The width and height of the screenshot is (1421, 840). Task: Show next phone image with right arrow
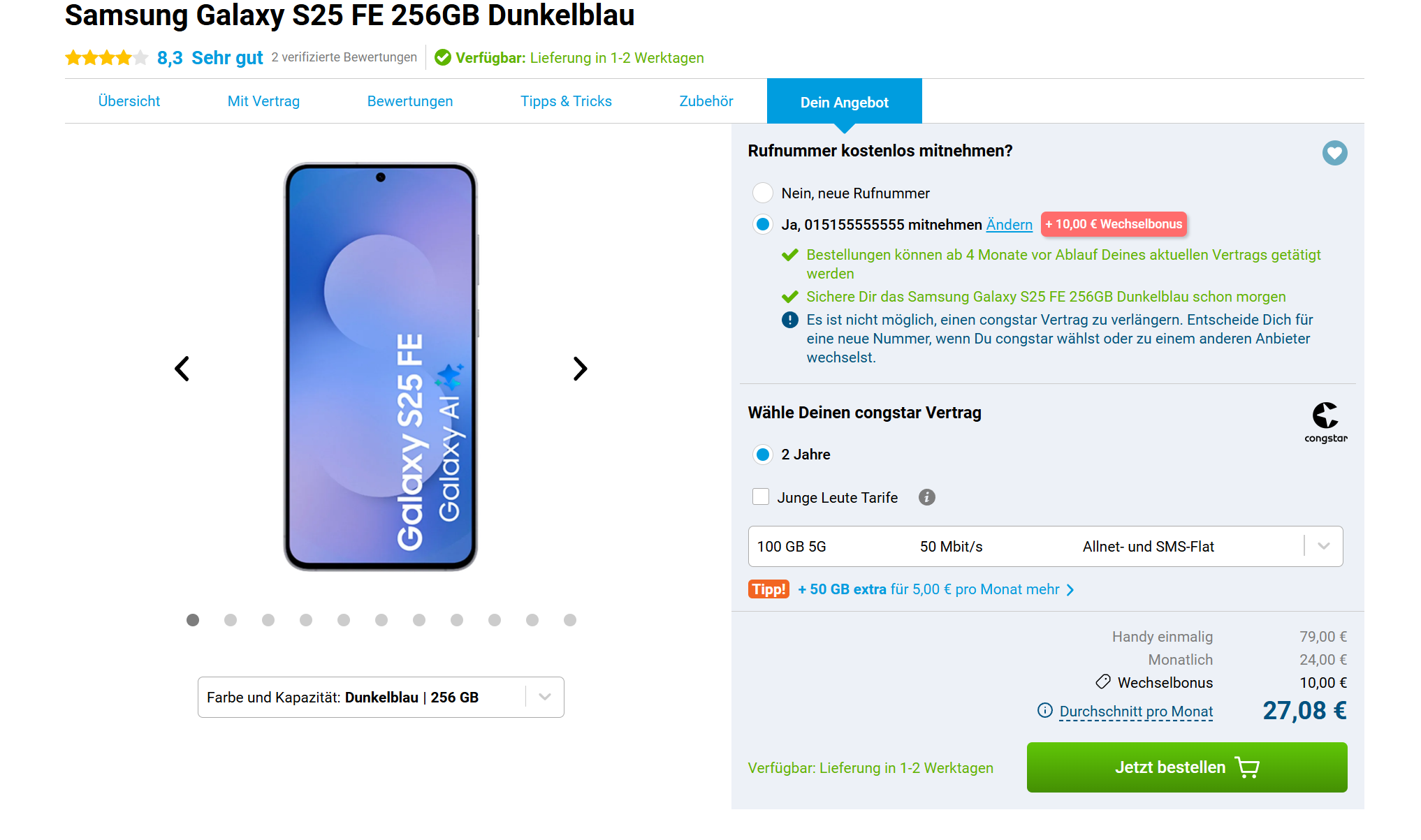pos(580,369)
